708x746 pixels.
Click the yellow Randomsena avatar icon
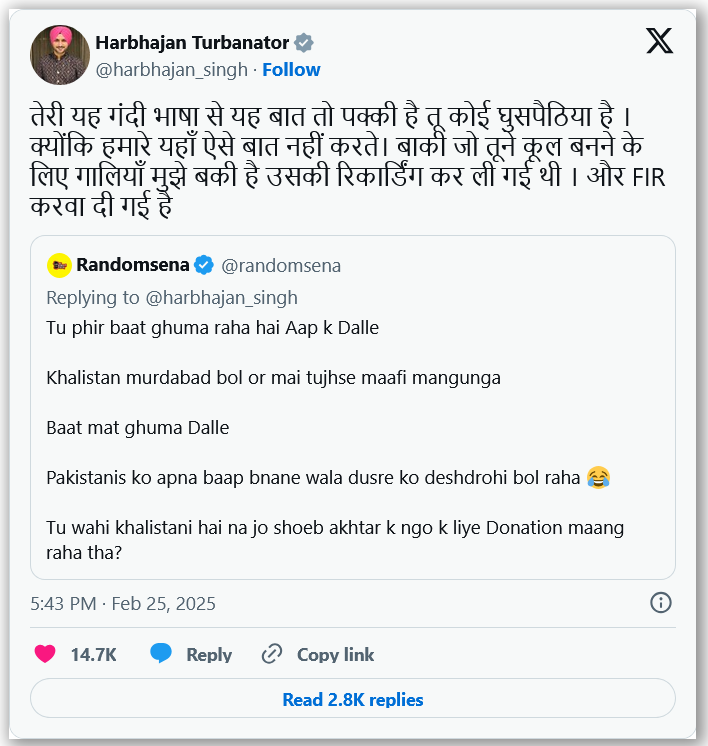click(59, 265)
